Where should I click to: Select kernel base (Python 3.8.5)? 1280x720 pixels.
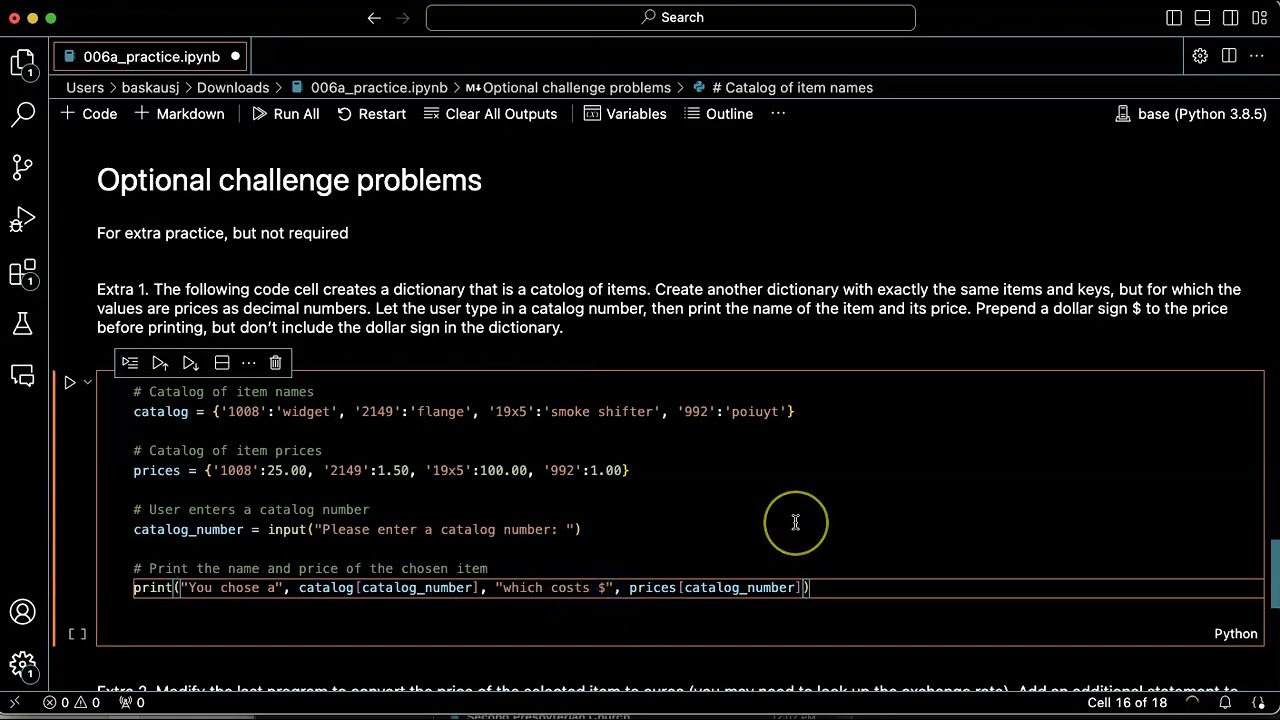(1191, 114)
